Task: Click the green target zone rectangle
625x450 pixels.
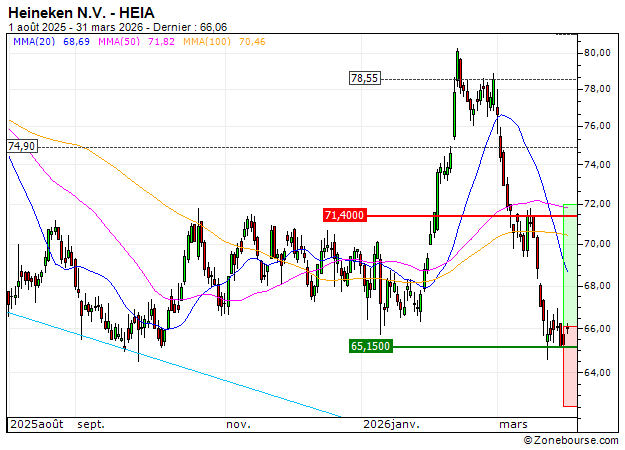Action: tap(570, 265)
